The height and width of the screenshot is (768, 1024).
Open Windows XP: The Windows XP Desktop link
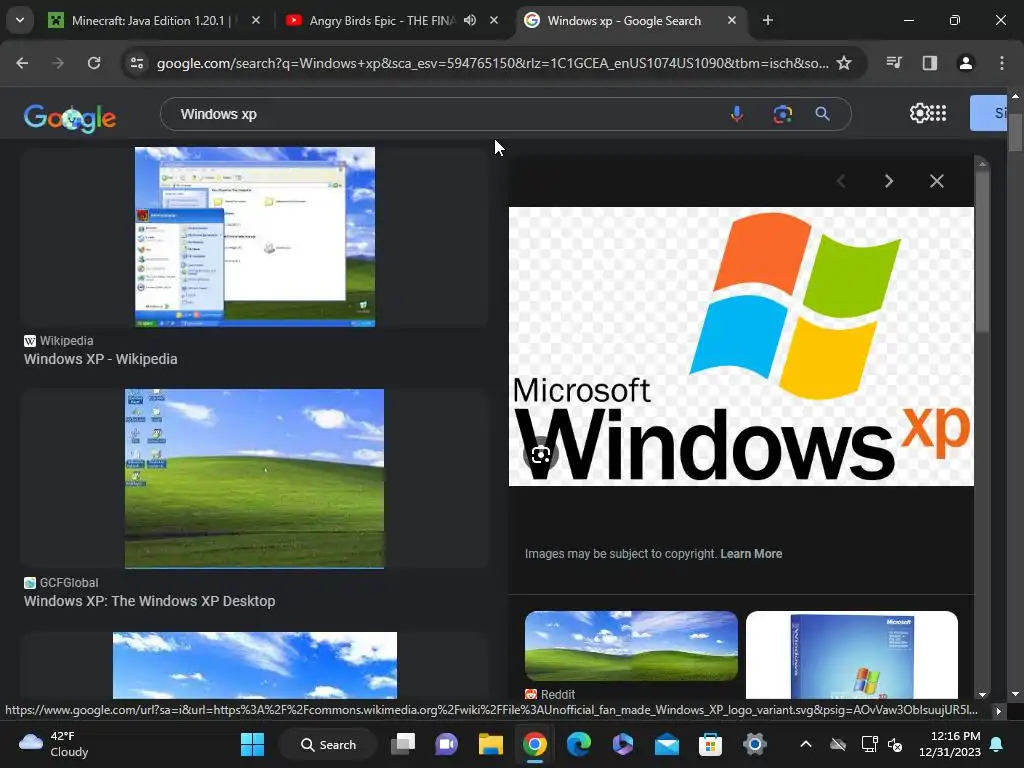pyautogui.click(x=150, y=601)
